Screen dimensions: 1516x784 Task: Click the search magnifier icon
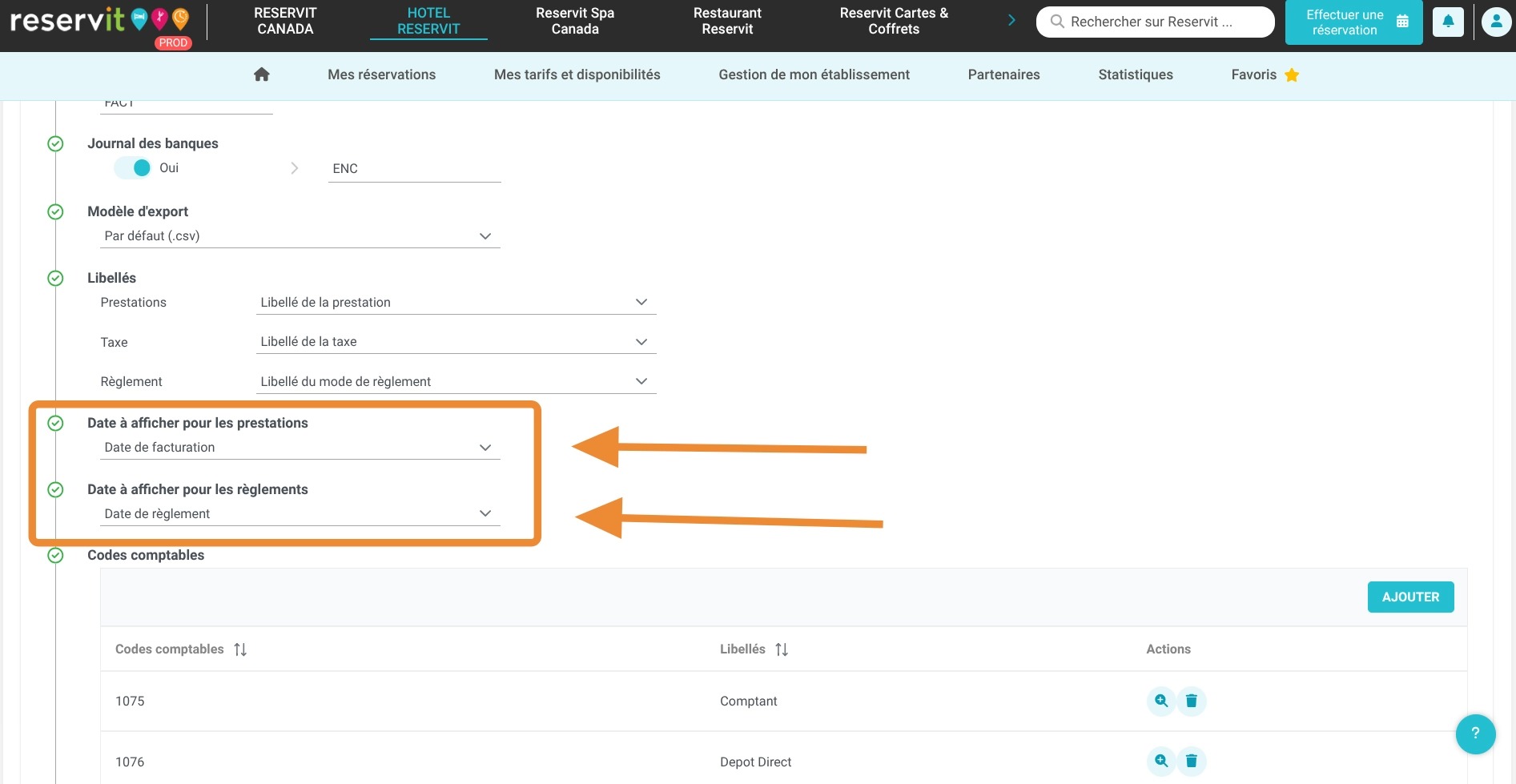point(1057,22)
